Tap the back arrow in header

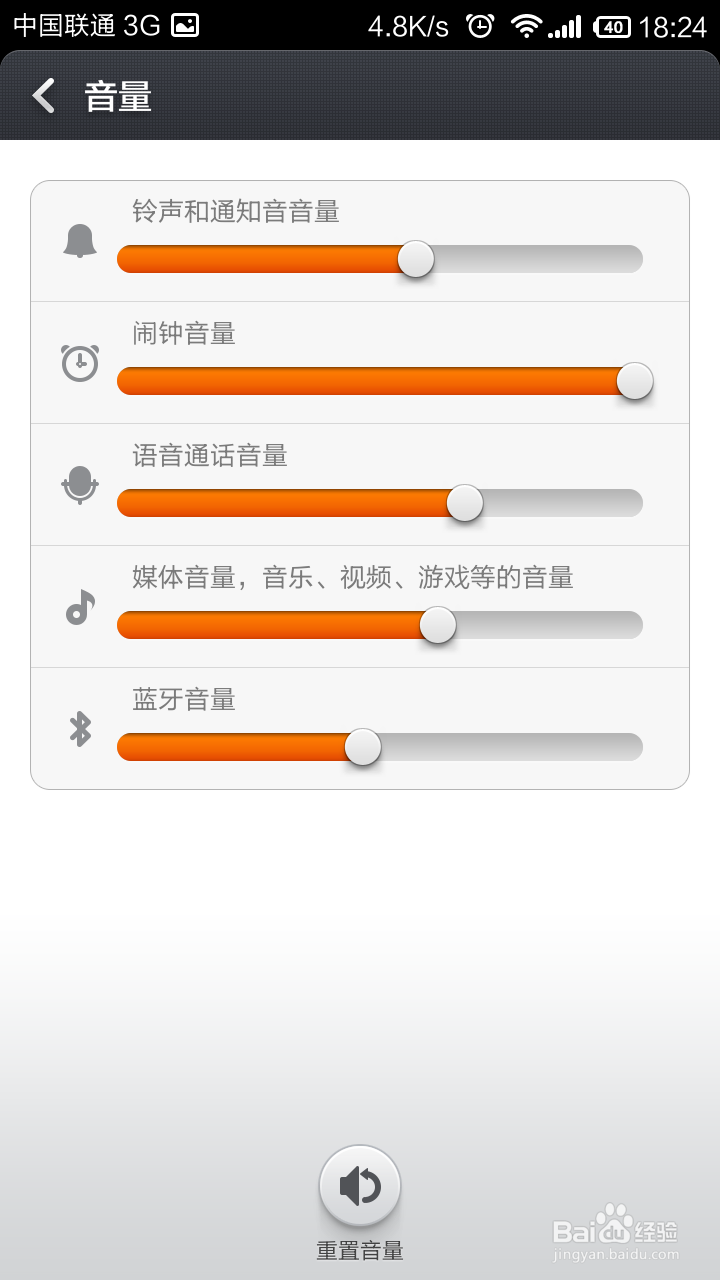pyautogui.click(x=43, y=96)
